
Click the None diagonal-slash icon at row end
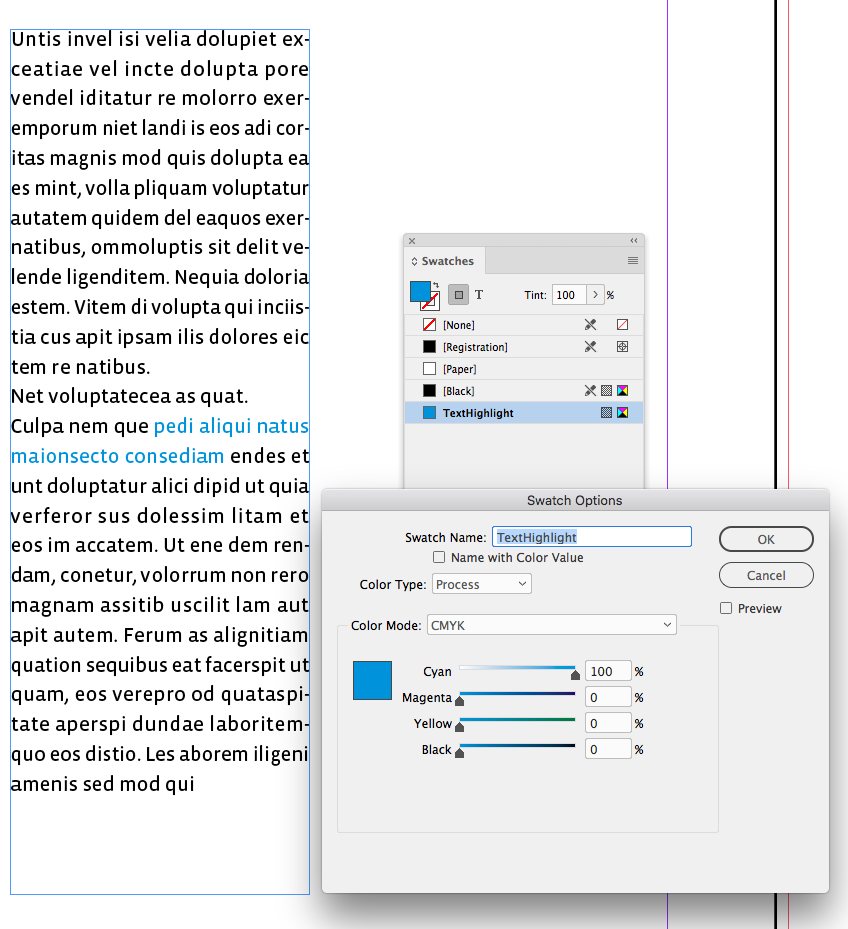pyautogui.click(x=620, y=325)
